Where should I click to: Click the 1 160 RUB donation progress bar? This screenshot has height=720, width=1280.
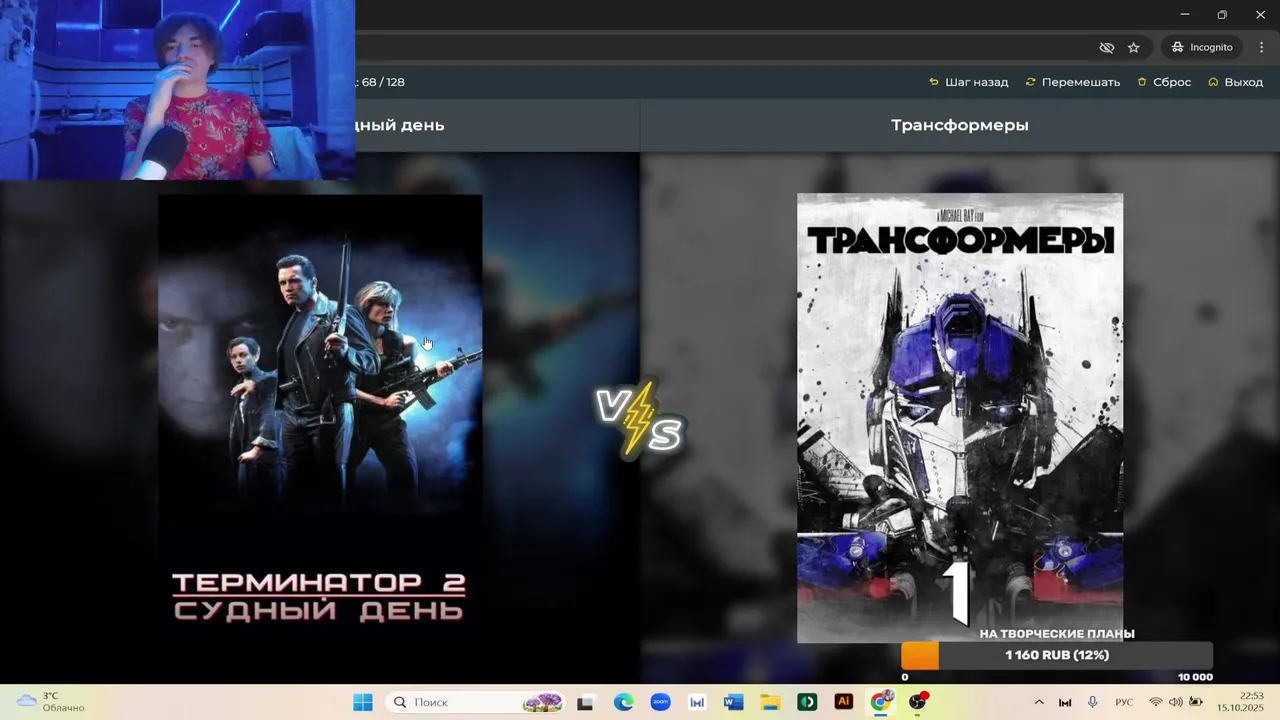coord(1057,655)
